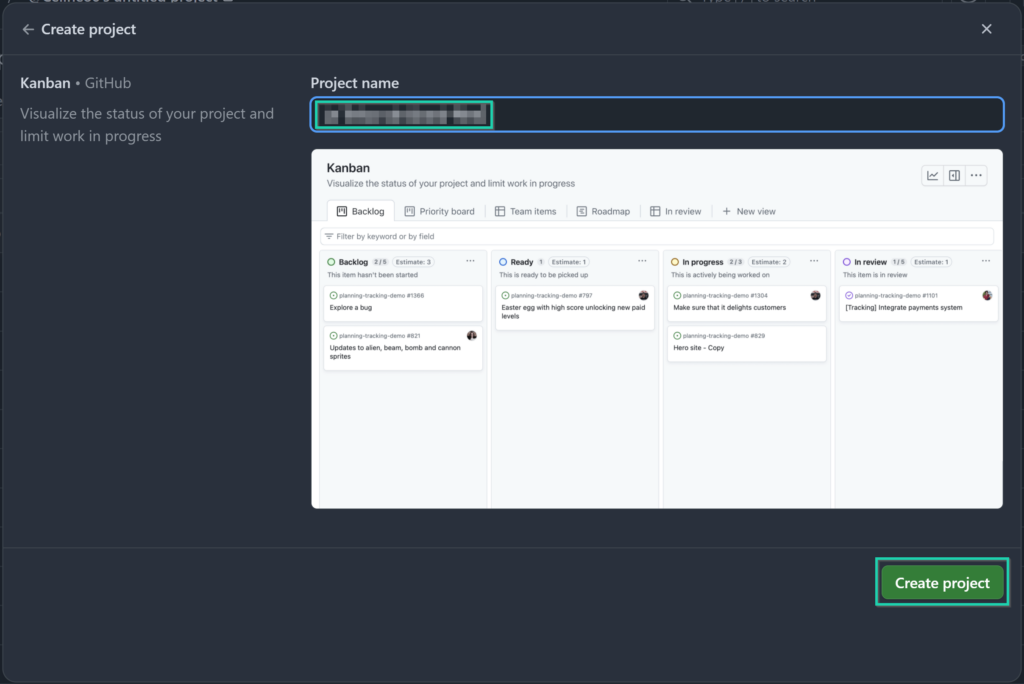Click the green Create project button
1024x684 pixels.
click(x=942, y=583)
